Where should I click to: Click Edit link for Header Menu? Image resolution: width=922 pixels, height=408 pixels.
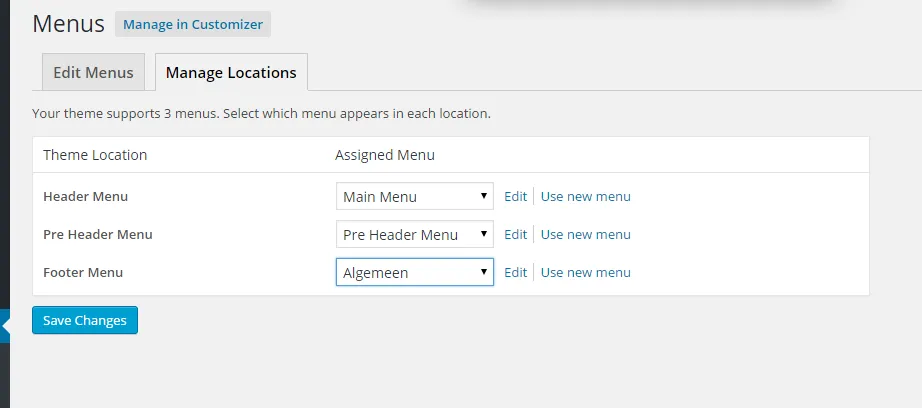(515, 196)
